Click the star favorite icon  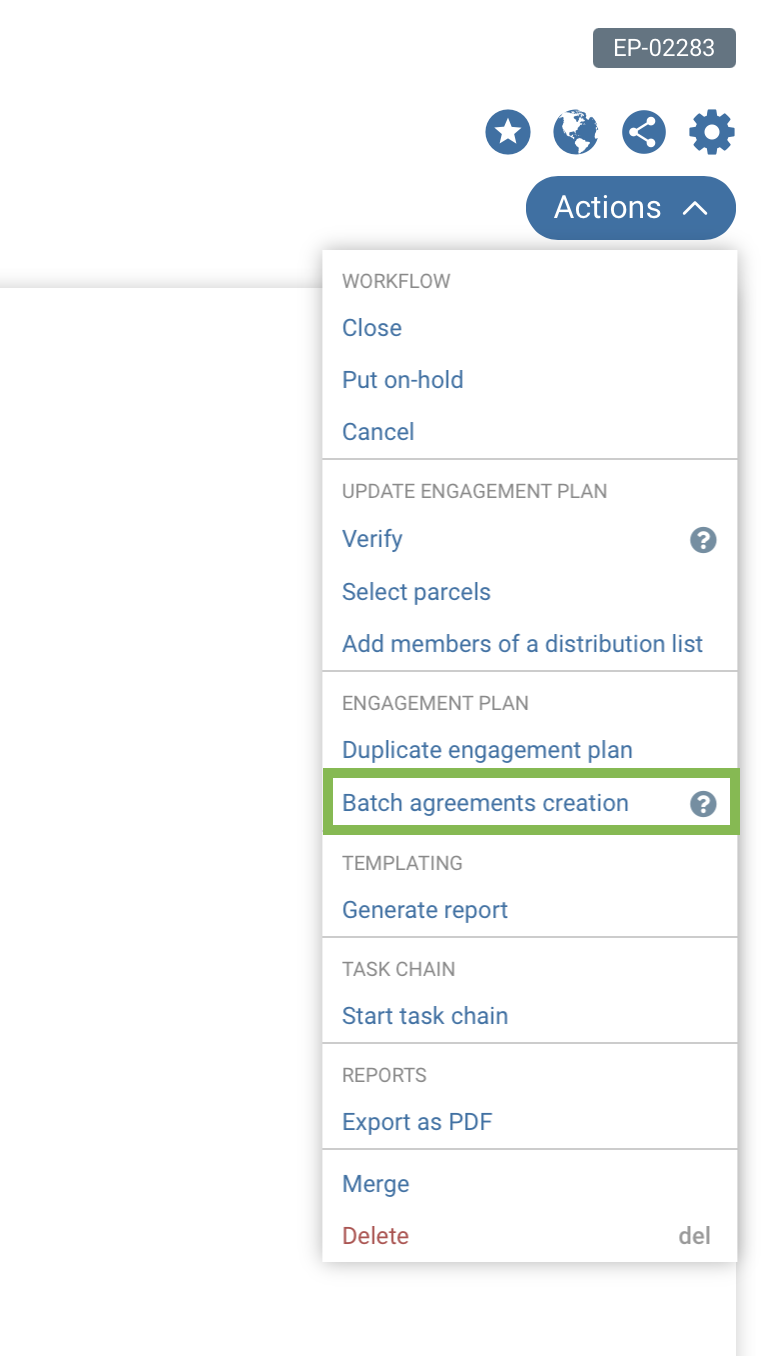tap(508, 132)
